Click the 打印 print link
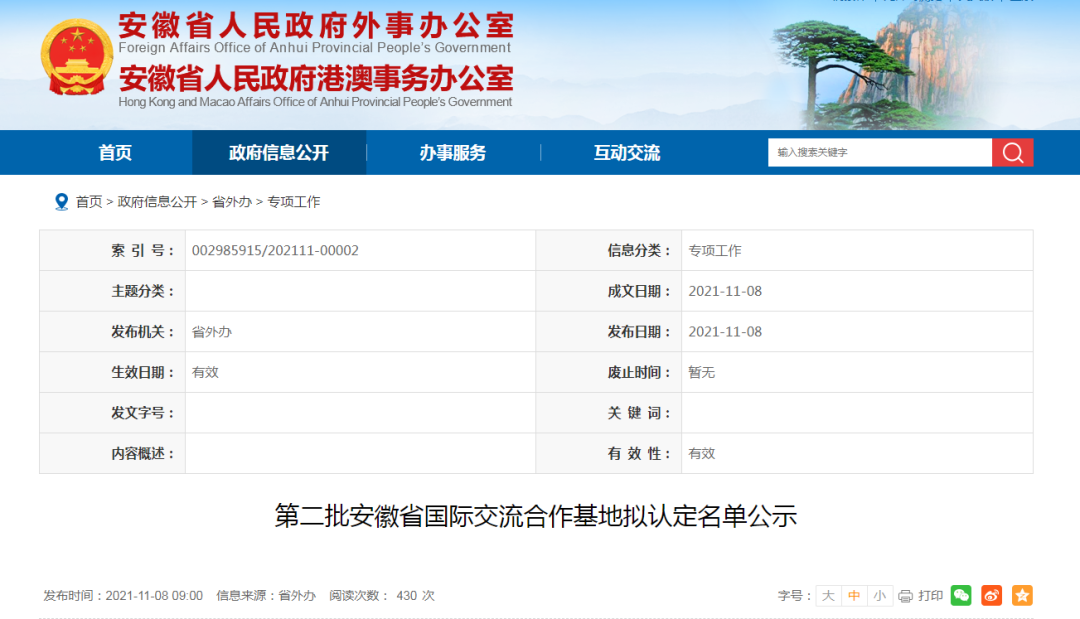 (x=931, y=596)
